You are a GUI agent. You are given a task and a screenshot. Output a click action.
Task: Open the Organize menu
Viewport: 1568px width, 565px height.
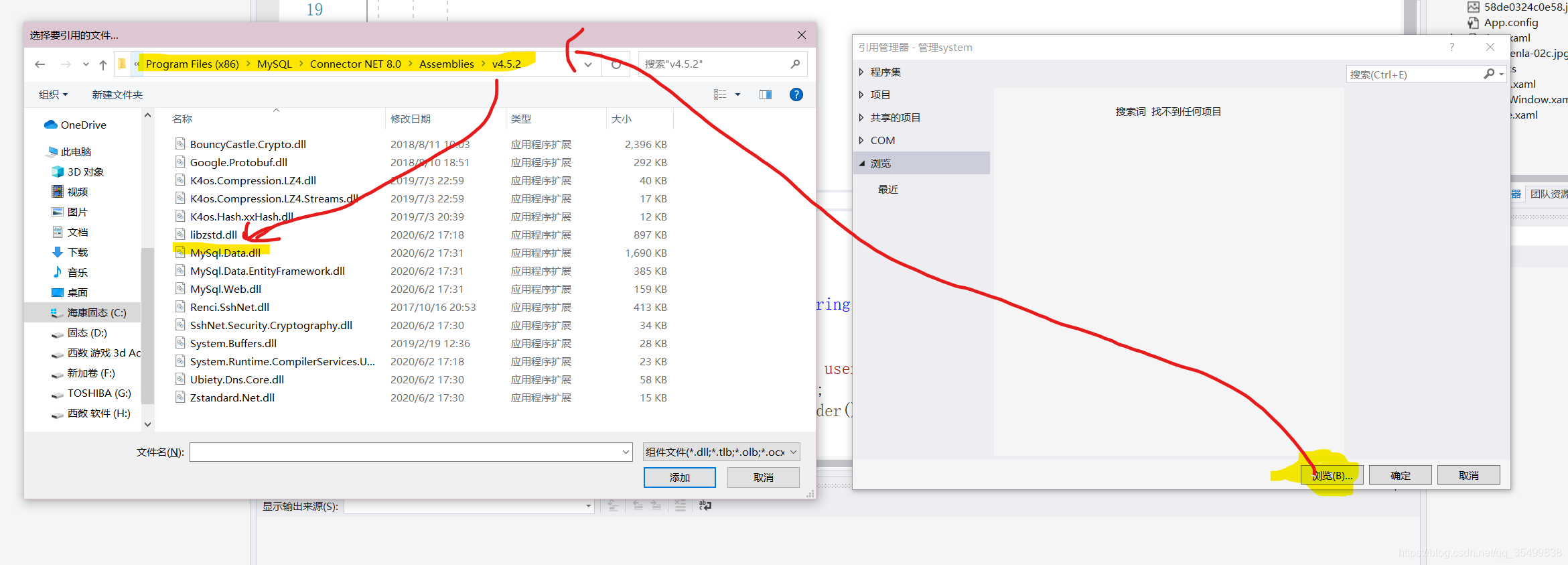click(x=54, y=95)
